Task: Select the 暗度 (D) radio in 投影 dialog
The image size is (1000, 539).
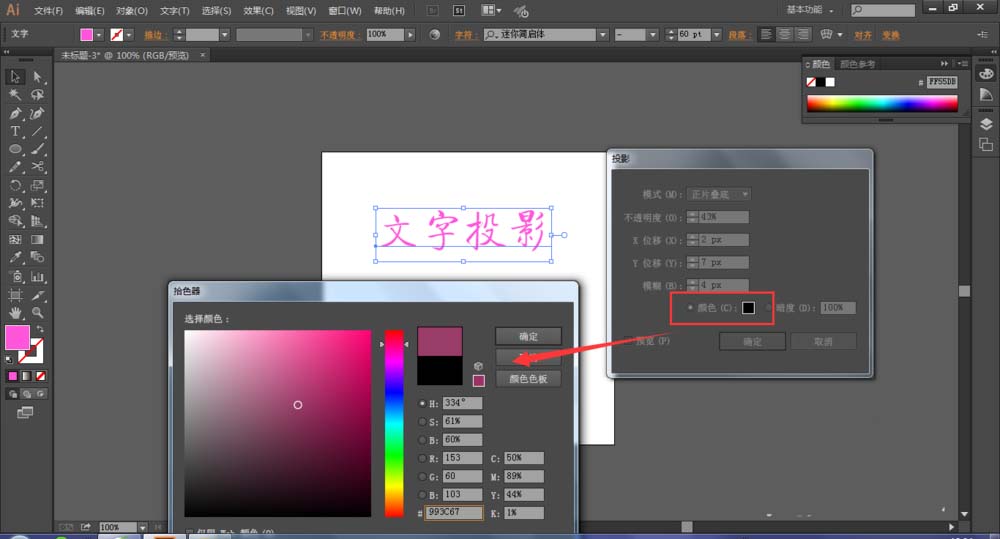Action: (768, 307)
